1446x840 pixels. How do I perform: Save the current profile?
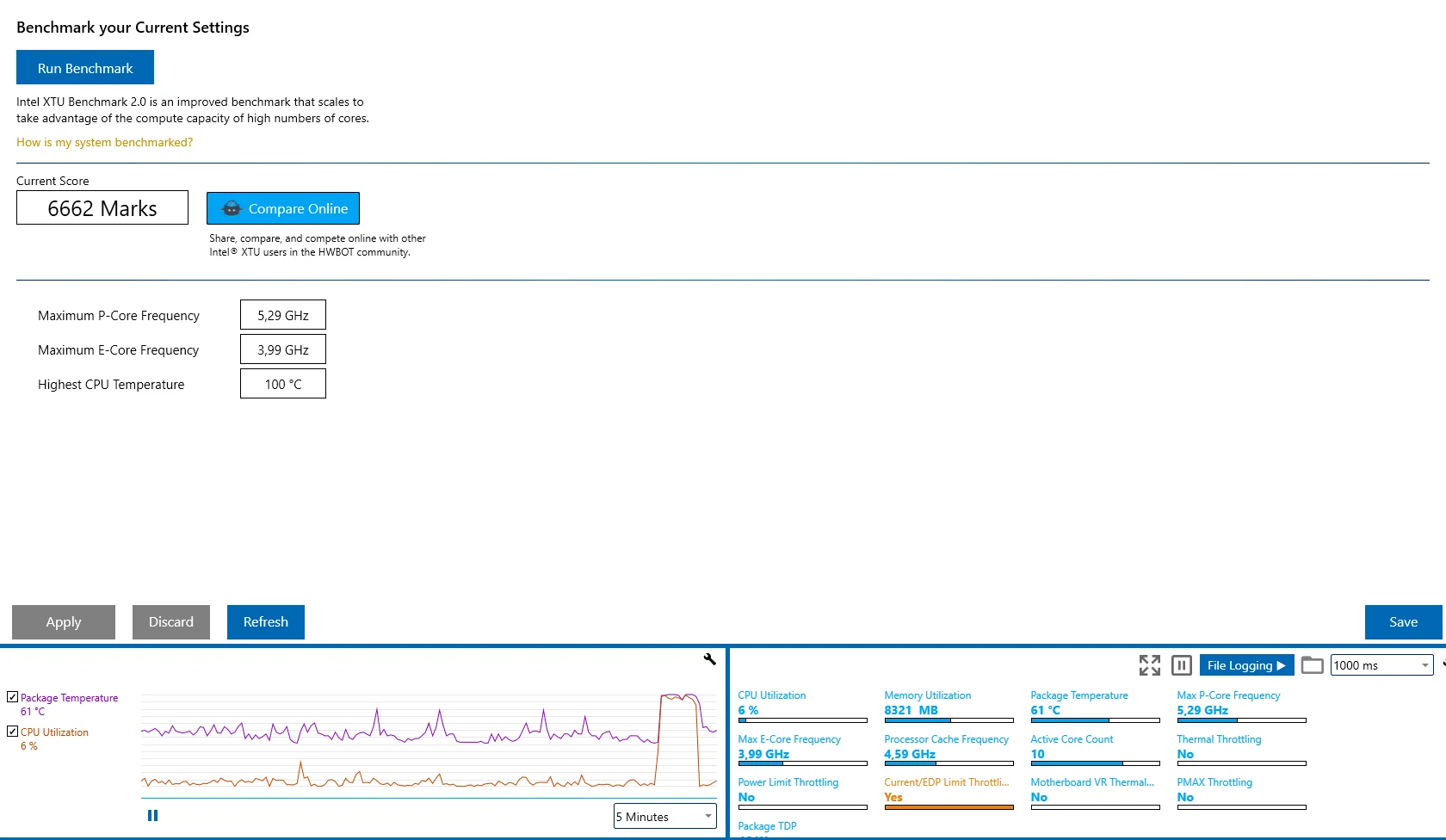(1403, 622)
